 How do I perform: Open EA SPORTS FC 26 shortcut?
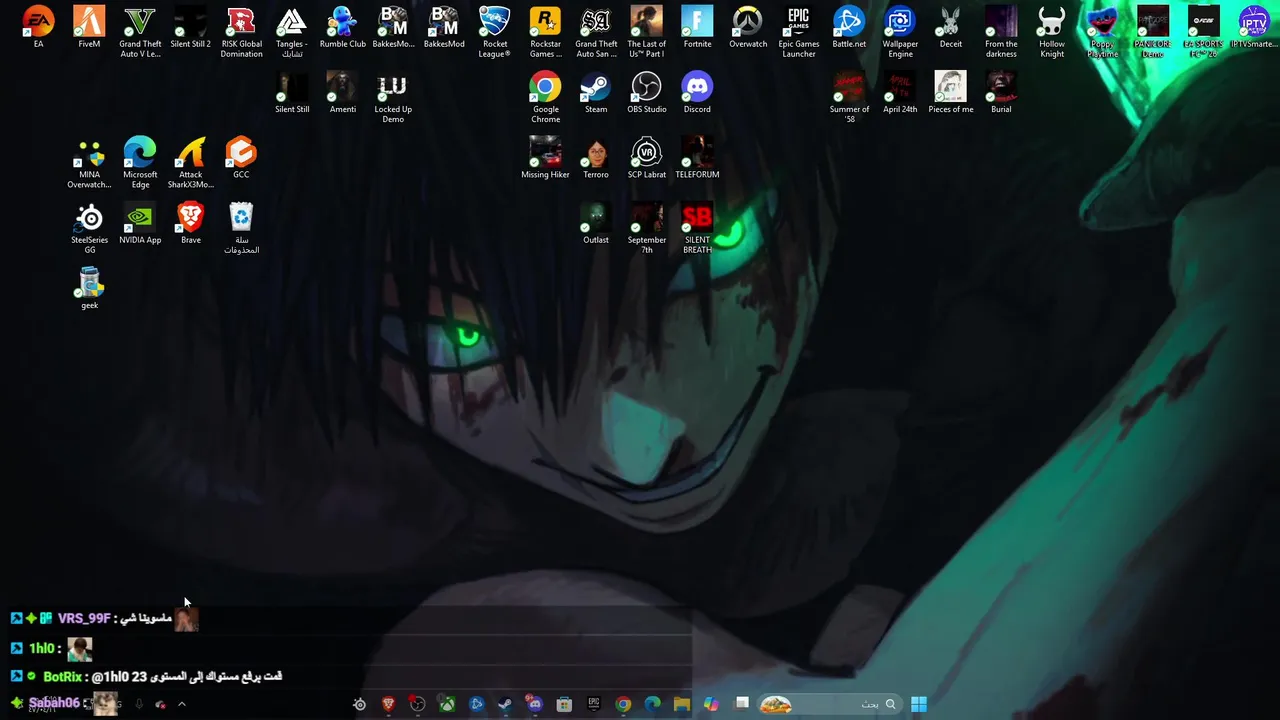point(1203,32)
